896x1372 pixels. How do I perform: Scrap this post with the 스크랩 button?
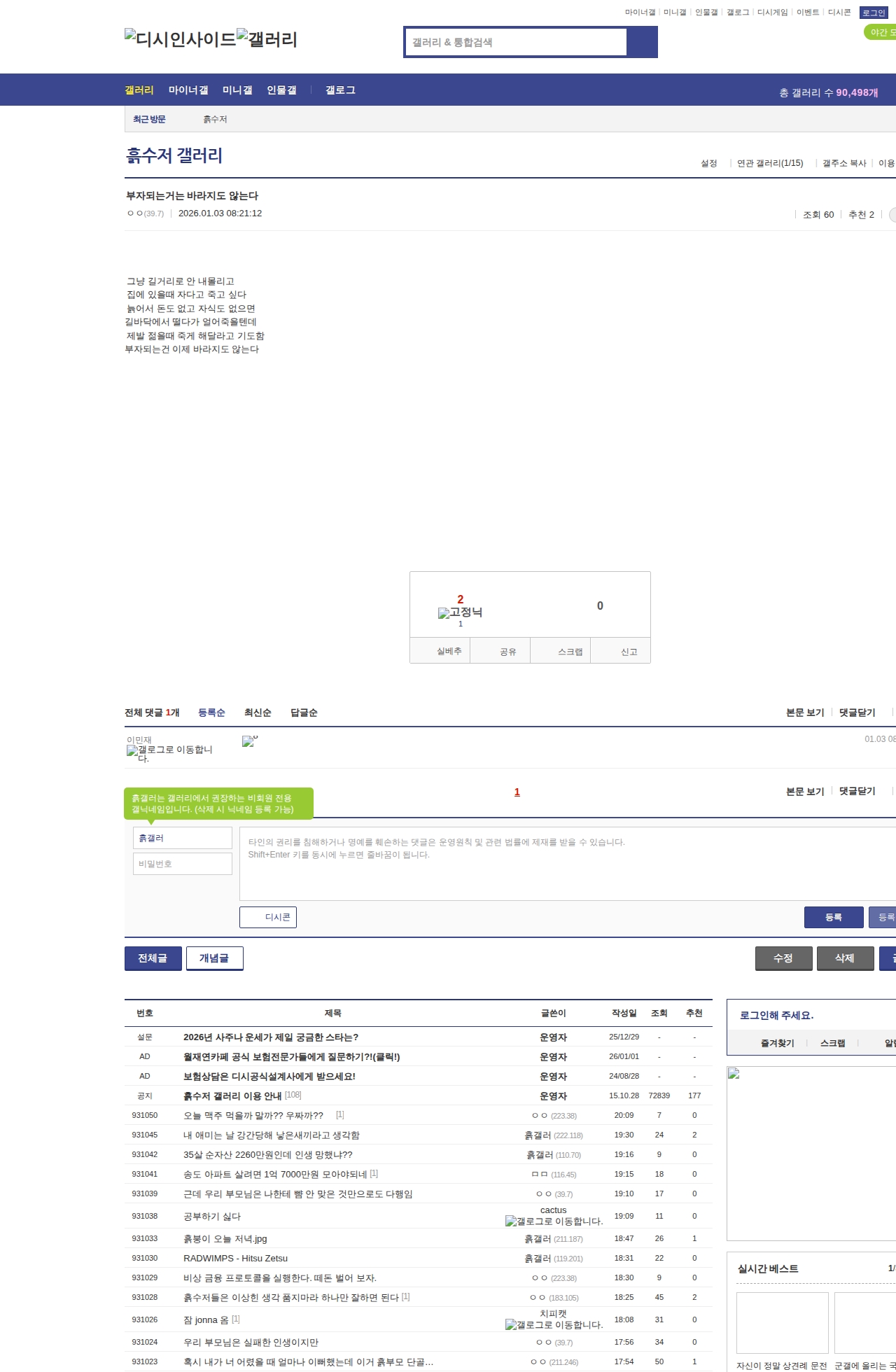[x=570, y=652]
